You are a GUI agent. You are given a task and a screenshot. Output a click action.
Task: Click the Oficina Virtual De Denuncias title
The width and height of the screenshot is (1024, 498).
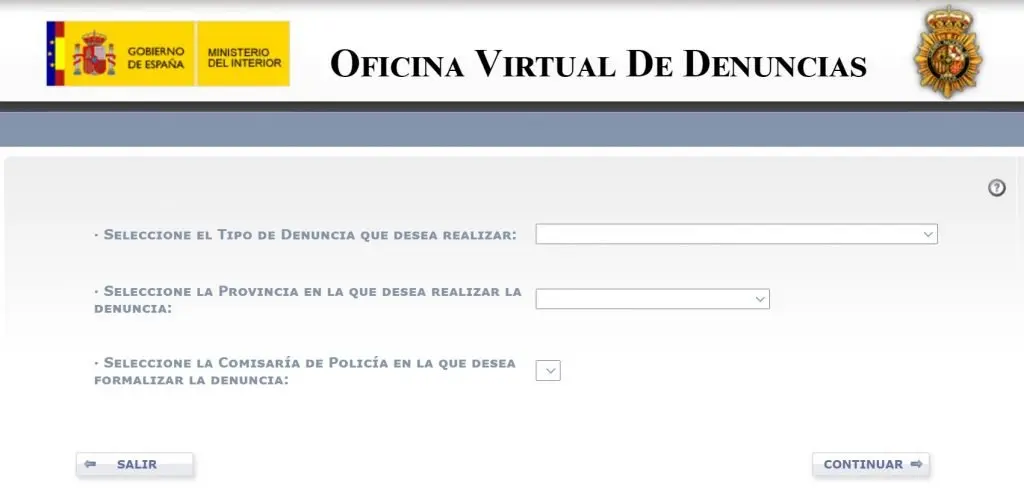pos(598,64)
